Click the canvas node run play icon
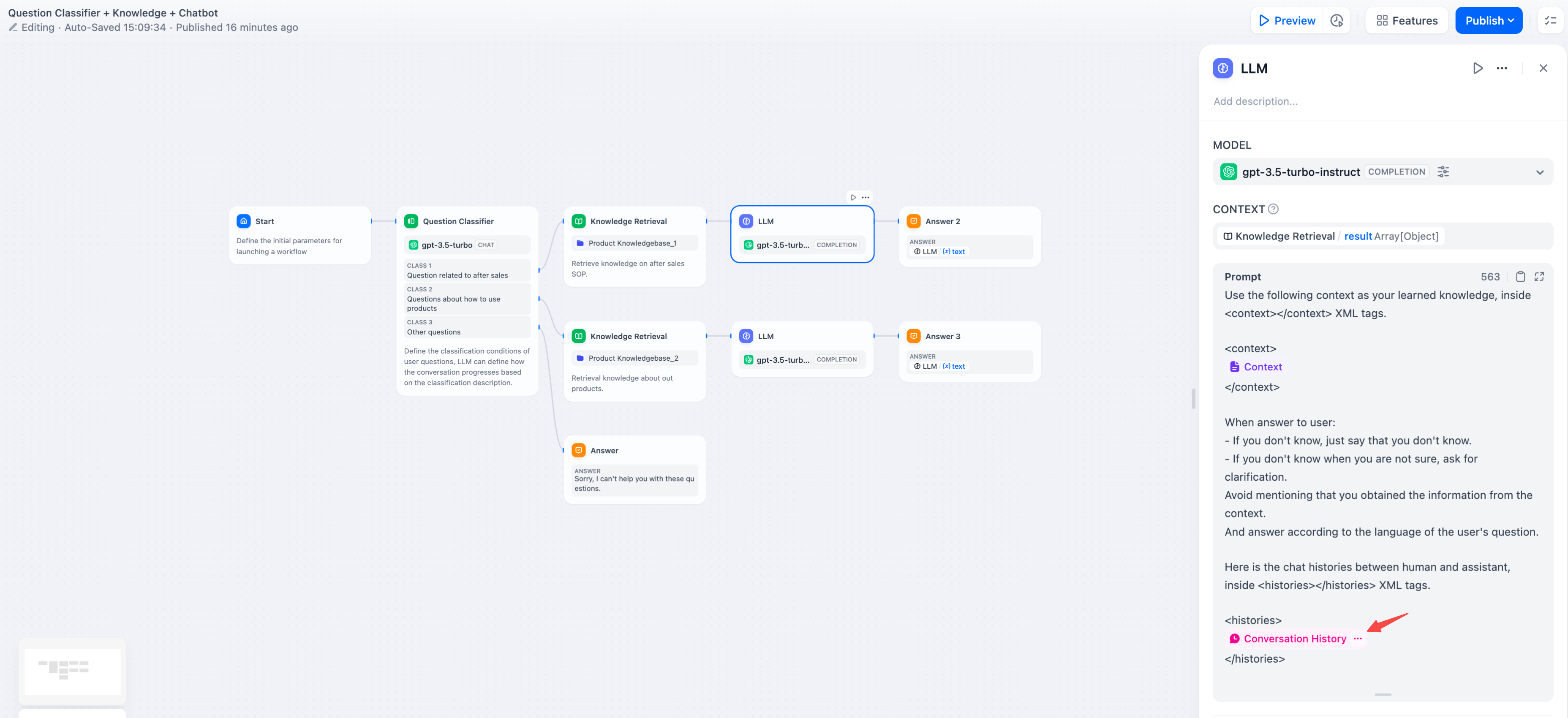Image resolution: width=1568 pixels, height=718 pixels. pos(853,197)
